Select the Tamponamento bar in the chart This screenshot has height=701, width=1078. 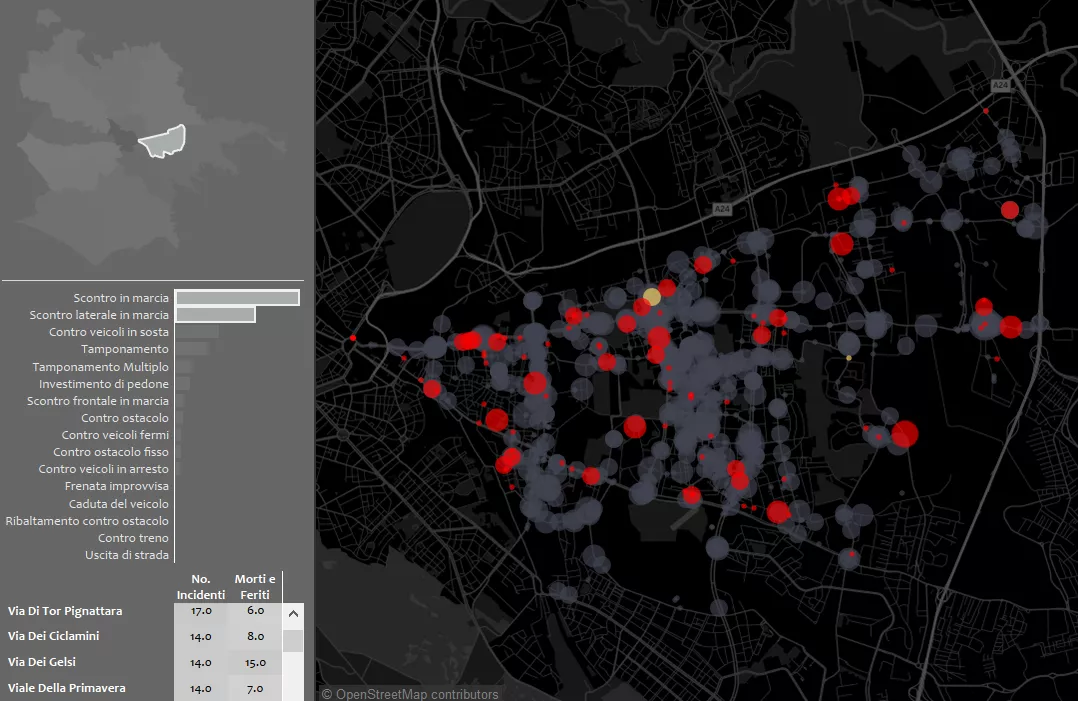coord(192,349)
